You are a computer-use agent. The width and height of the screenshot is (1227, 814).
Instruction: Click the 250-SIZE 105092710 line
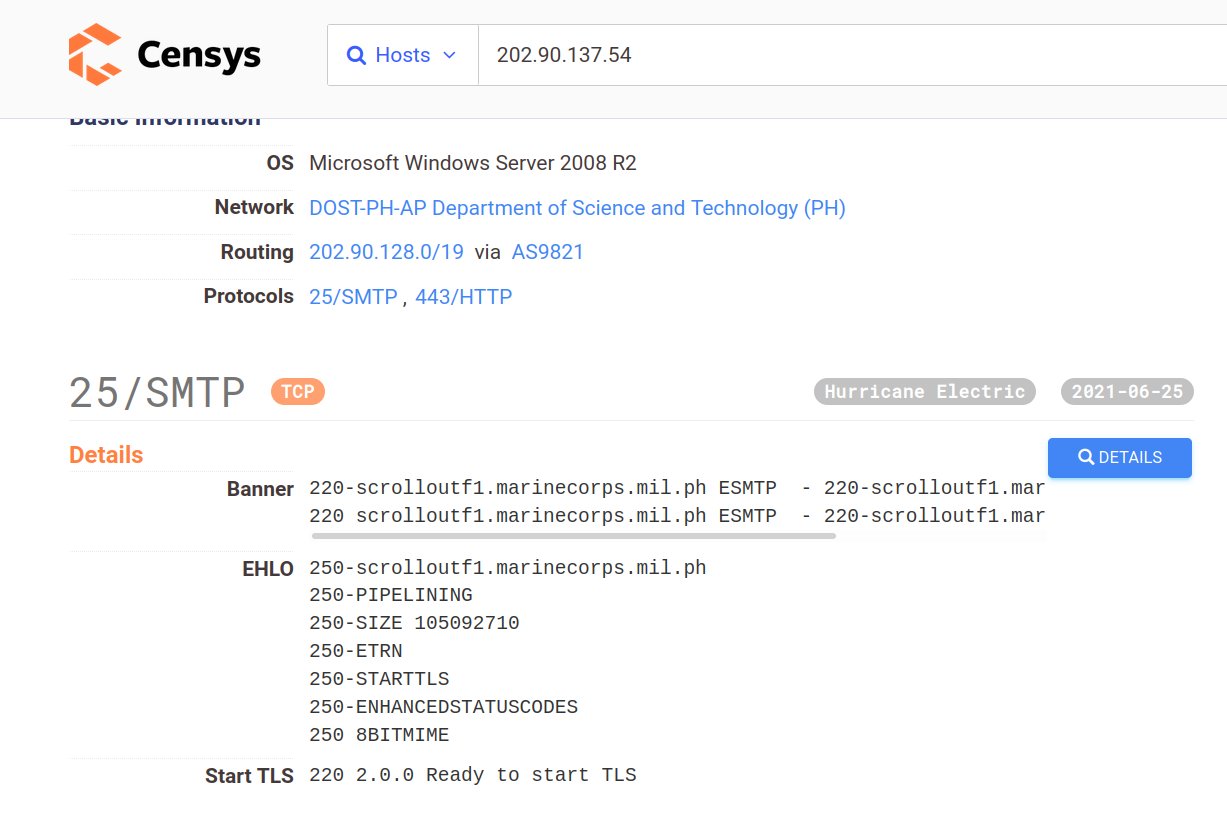414,623
